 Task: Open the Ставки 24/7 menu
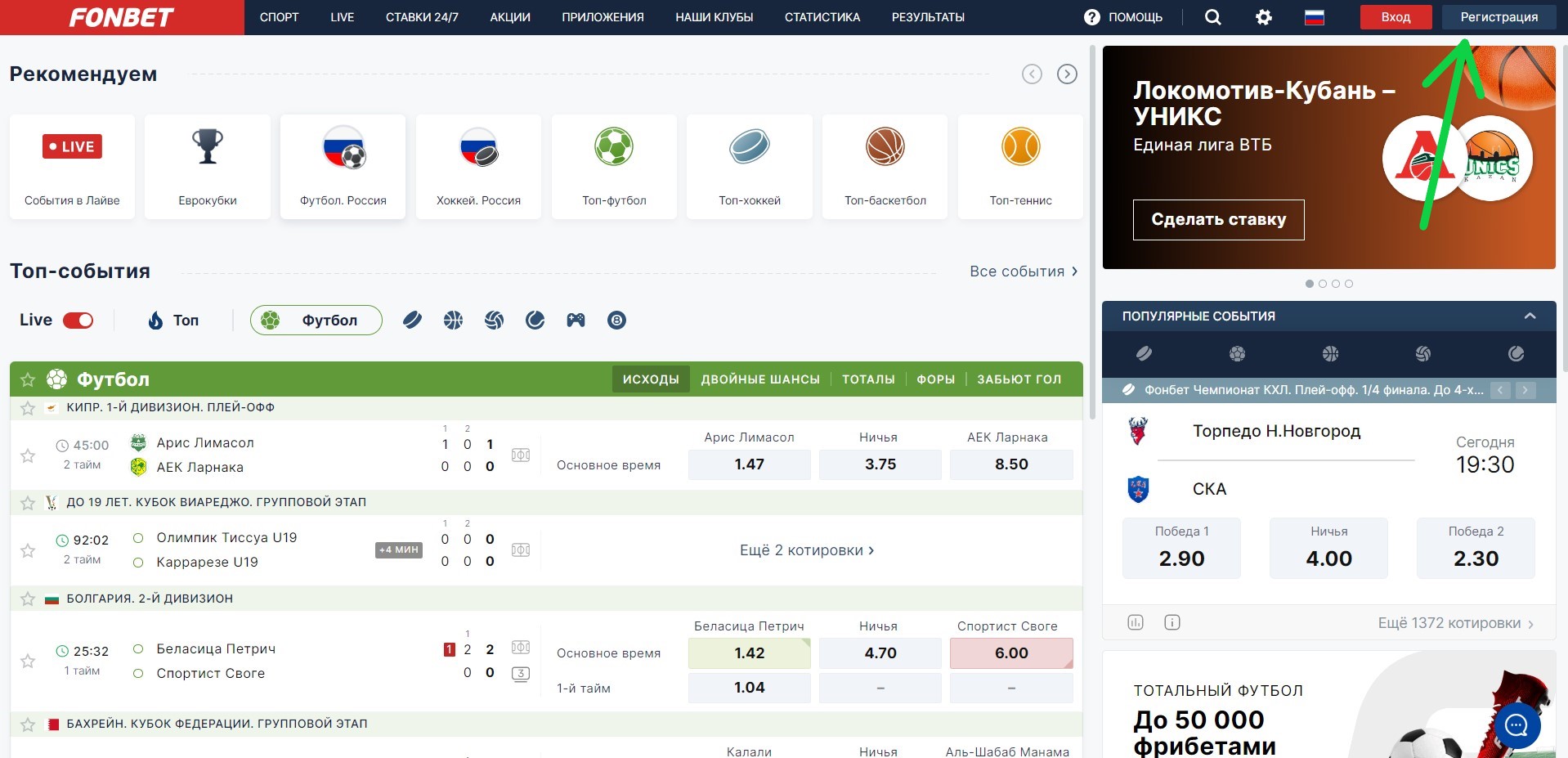coord(422,17)
